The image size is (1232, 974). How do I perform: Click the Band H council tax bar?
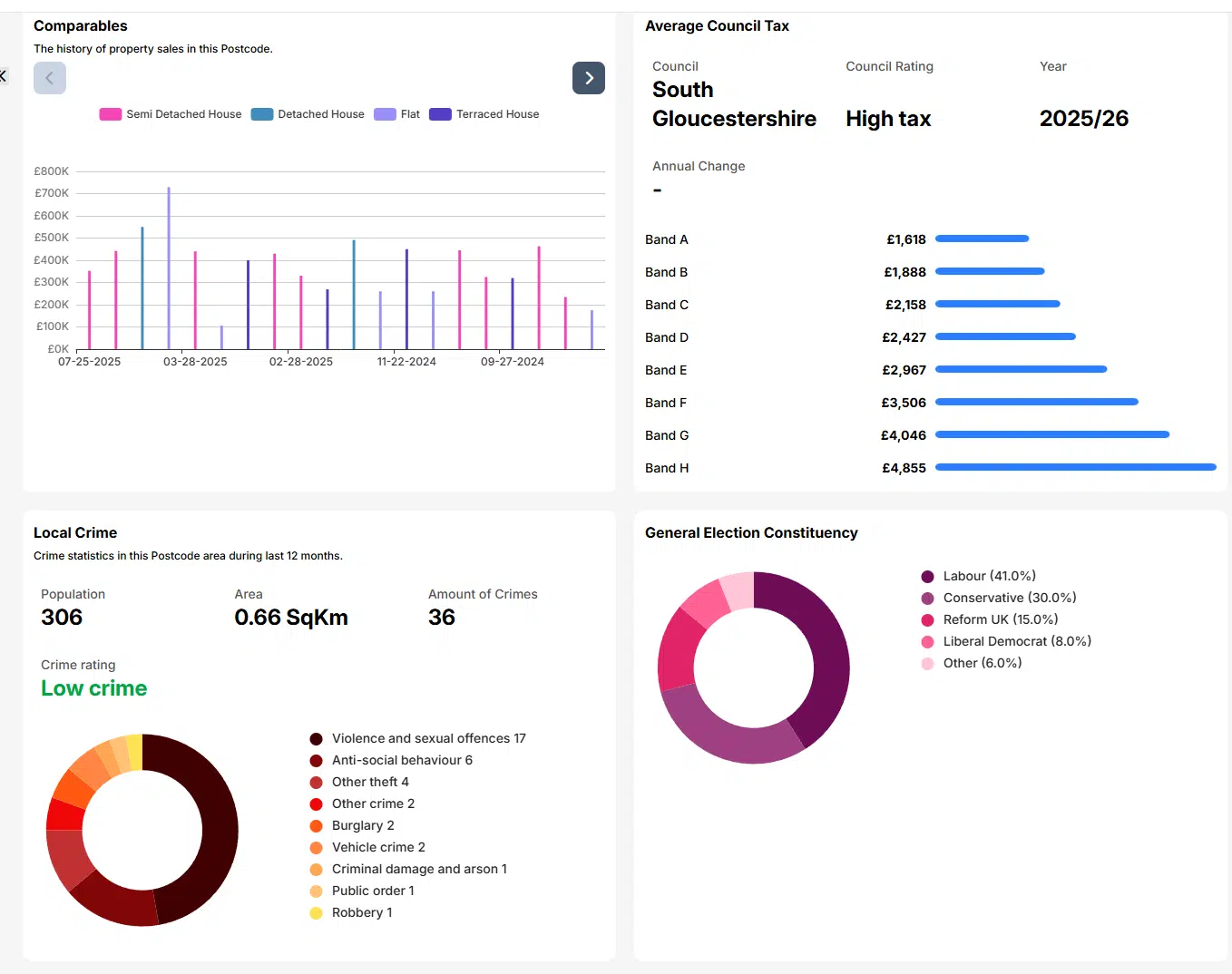tap(1076, 467)
